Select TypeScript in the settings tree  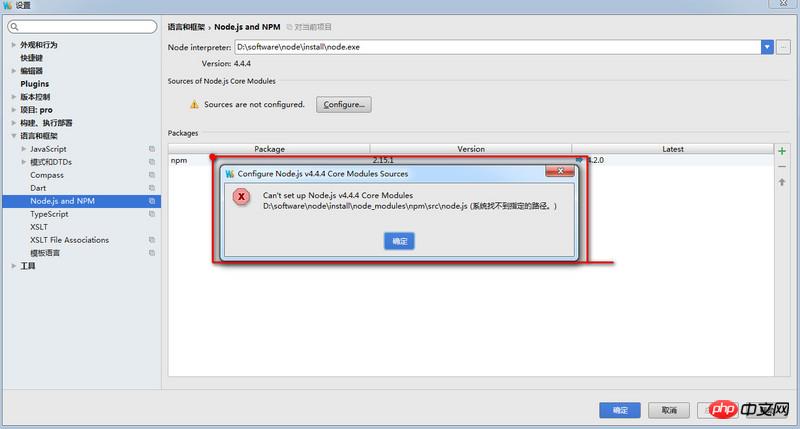pyautogui.click(x=49, y=214)
